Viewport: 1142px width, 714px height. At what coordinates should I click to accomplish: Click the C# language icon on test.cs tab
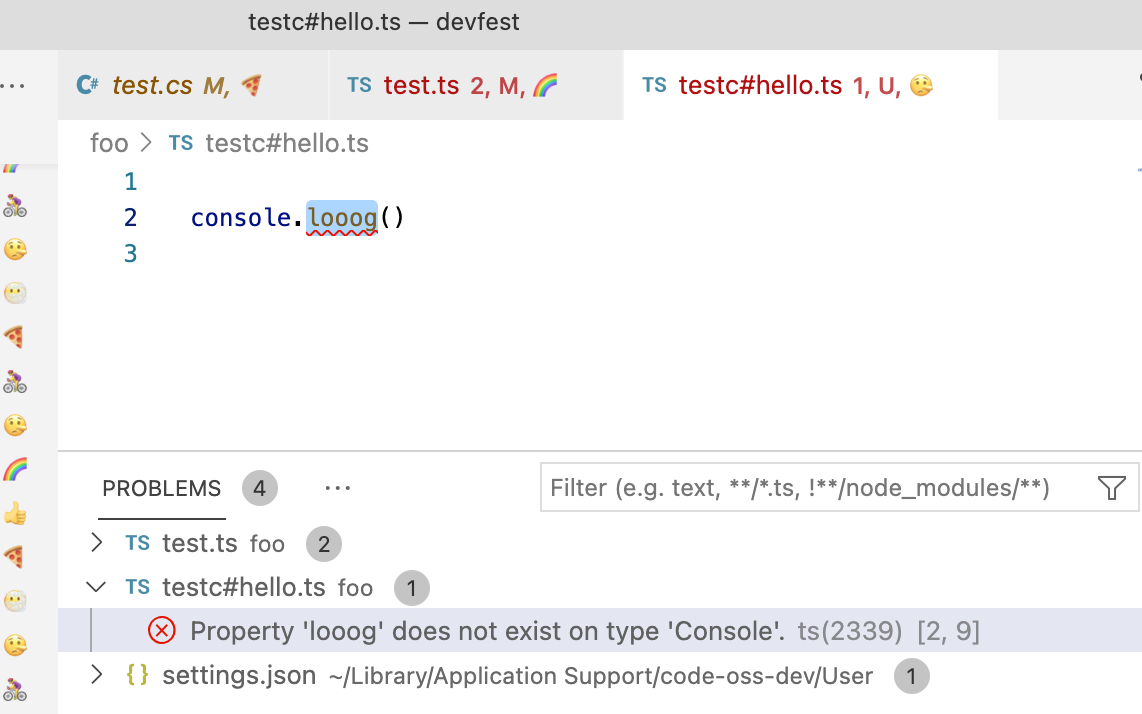pos(85,85)
